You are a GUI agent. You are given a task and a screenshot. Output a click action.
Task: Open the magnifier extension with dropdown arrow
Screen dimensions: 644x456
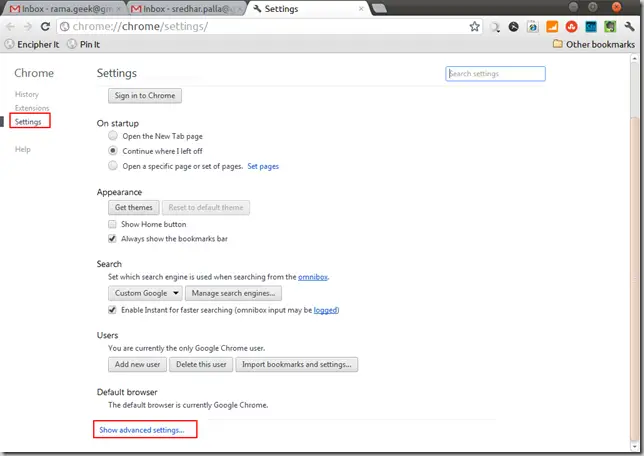pyautogui.click(x=495, y=27)
